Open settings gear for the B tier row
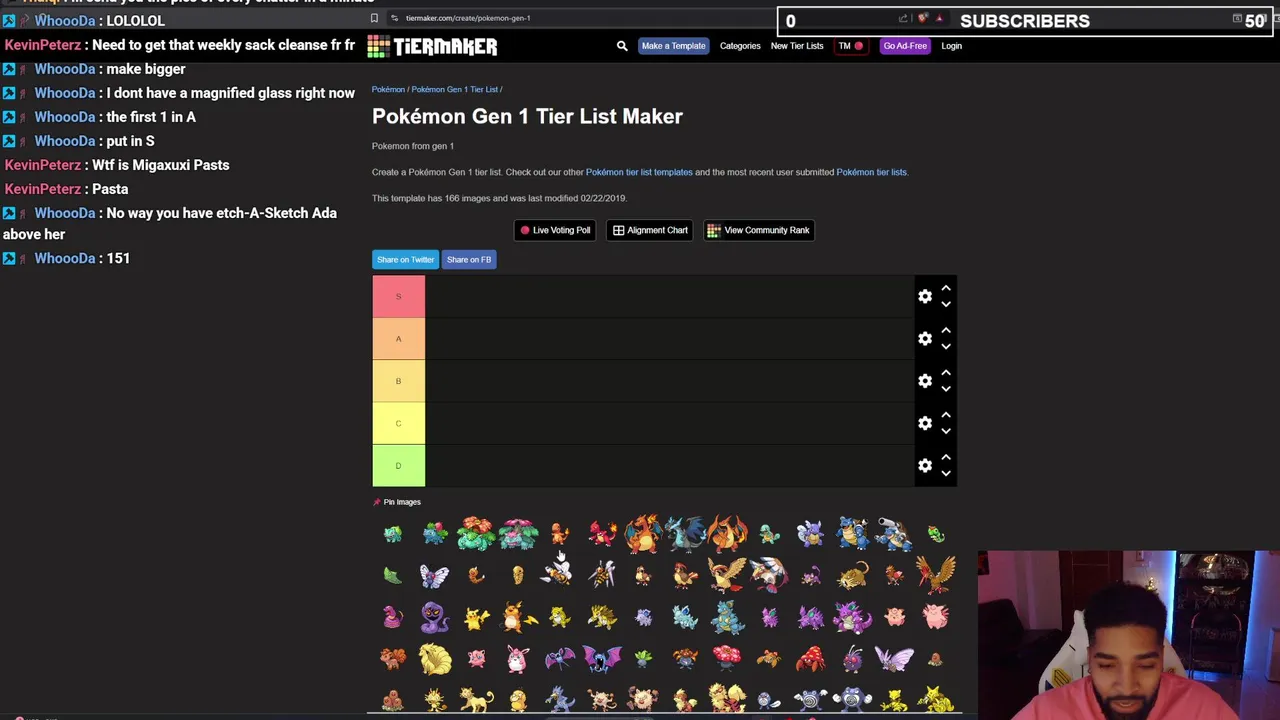Image resolution: width=1280 pixels, height=720 pixels. tap(925, 380)
